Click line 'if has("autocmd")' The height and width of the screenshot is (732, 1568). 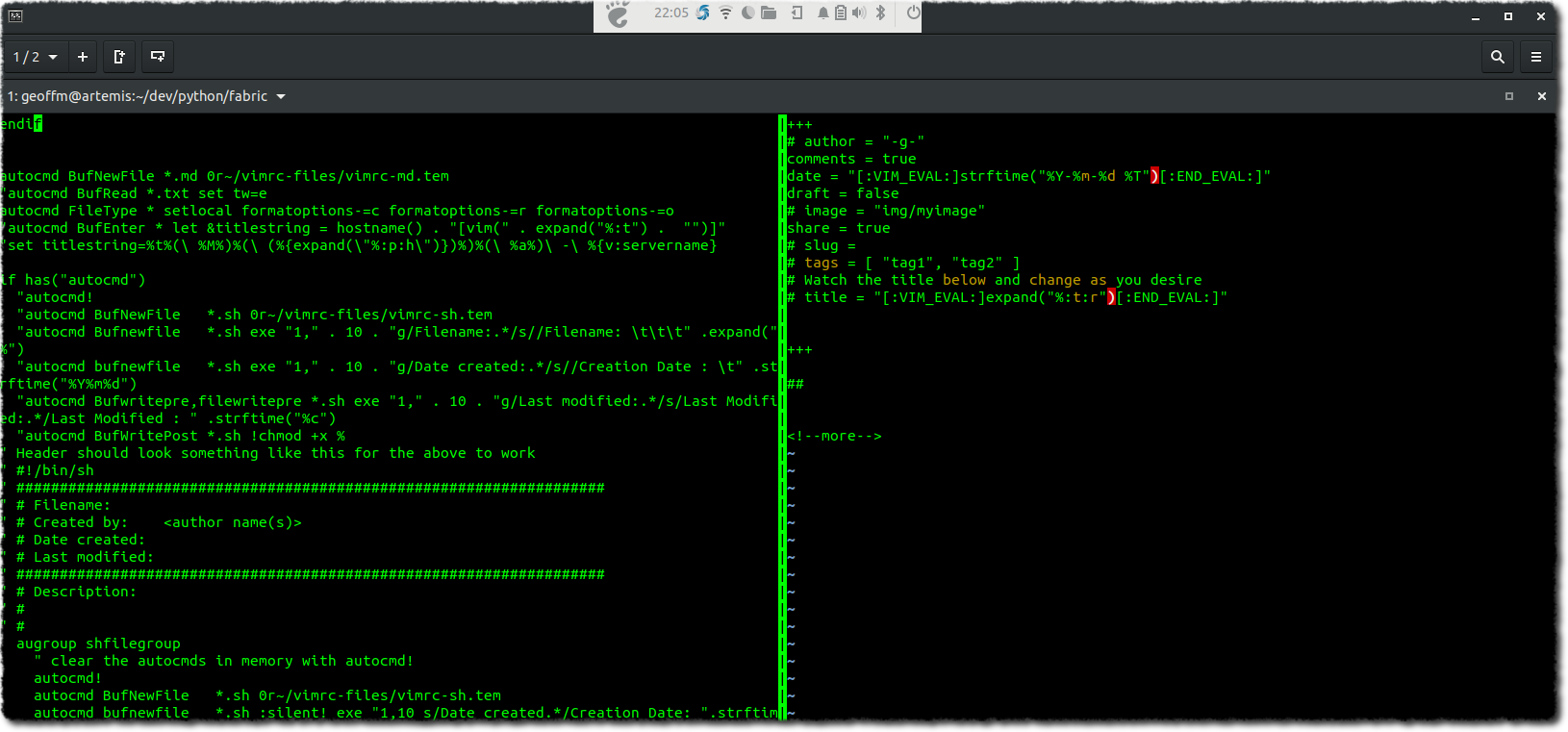click(x=73, y=280)
